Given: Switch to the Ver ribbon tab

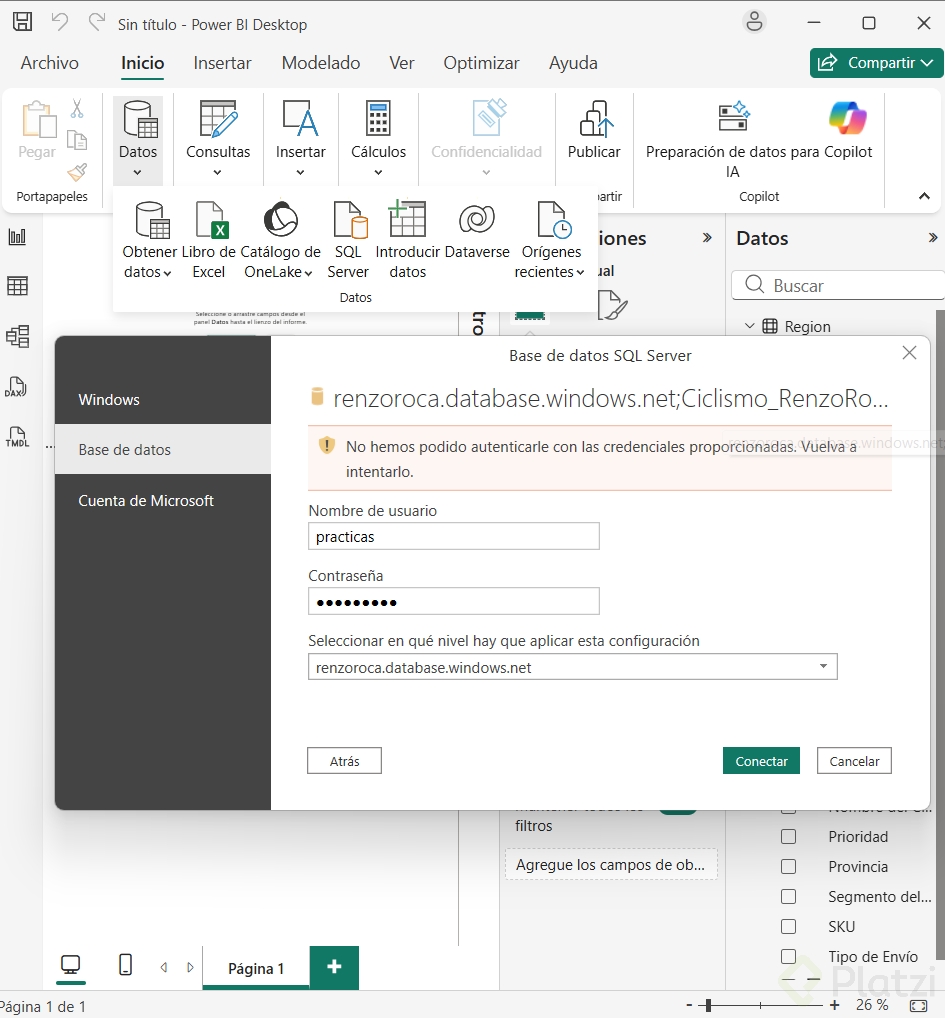Looking at the screenshot, I should [x=402, y=63].
